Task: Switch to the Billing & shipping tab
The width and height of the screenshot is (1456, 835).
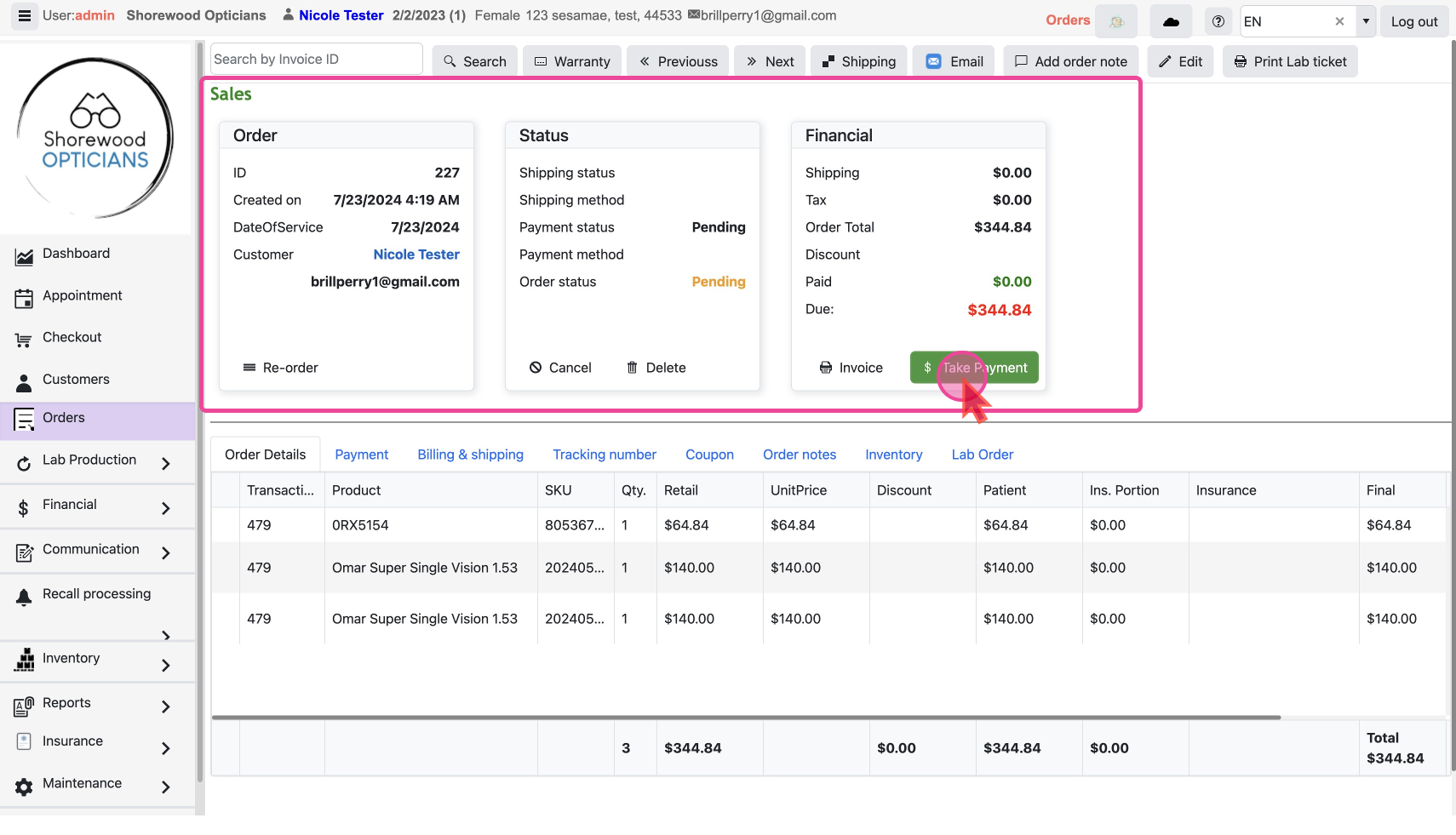Action: pos(470,455)
